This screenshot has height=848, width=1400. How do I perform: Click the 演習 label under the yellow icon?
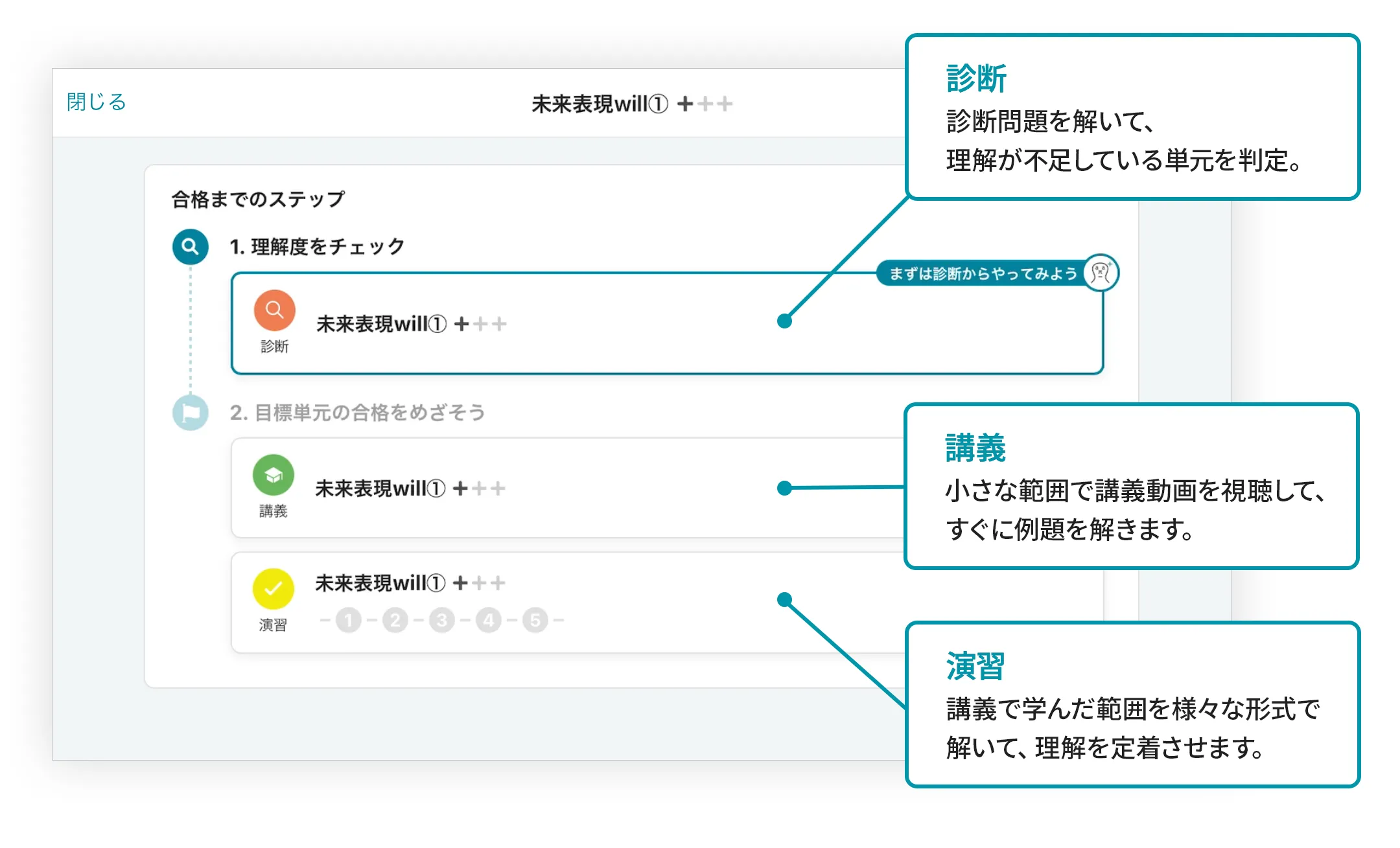pos(274,625)
